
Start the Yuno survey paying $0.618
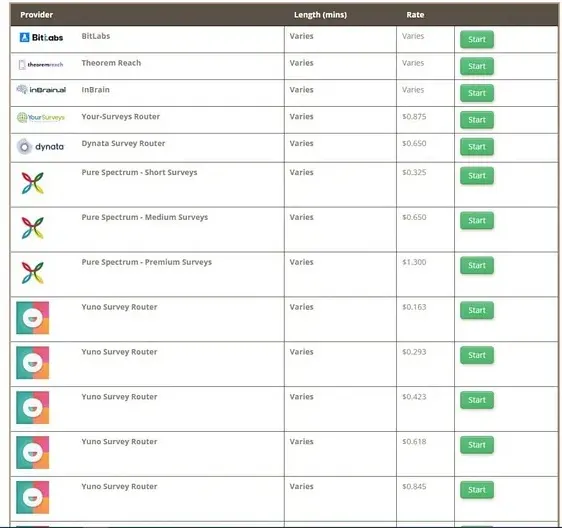(477, 445)
